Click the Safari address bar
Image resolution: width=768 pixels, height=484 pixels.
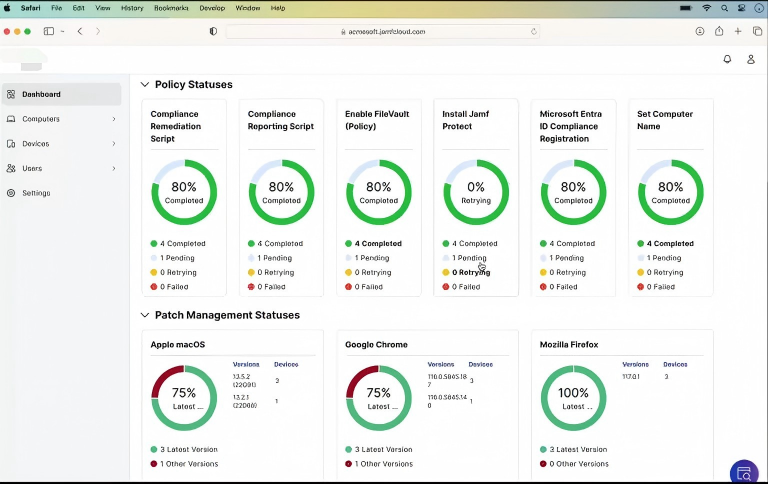383,31
